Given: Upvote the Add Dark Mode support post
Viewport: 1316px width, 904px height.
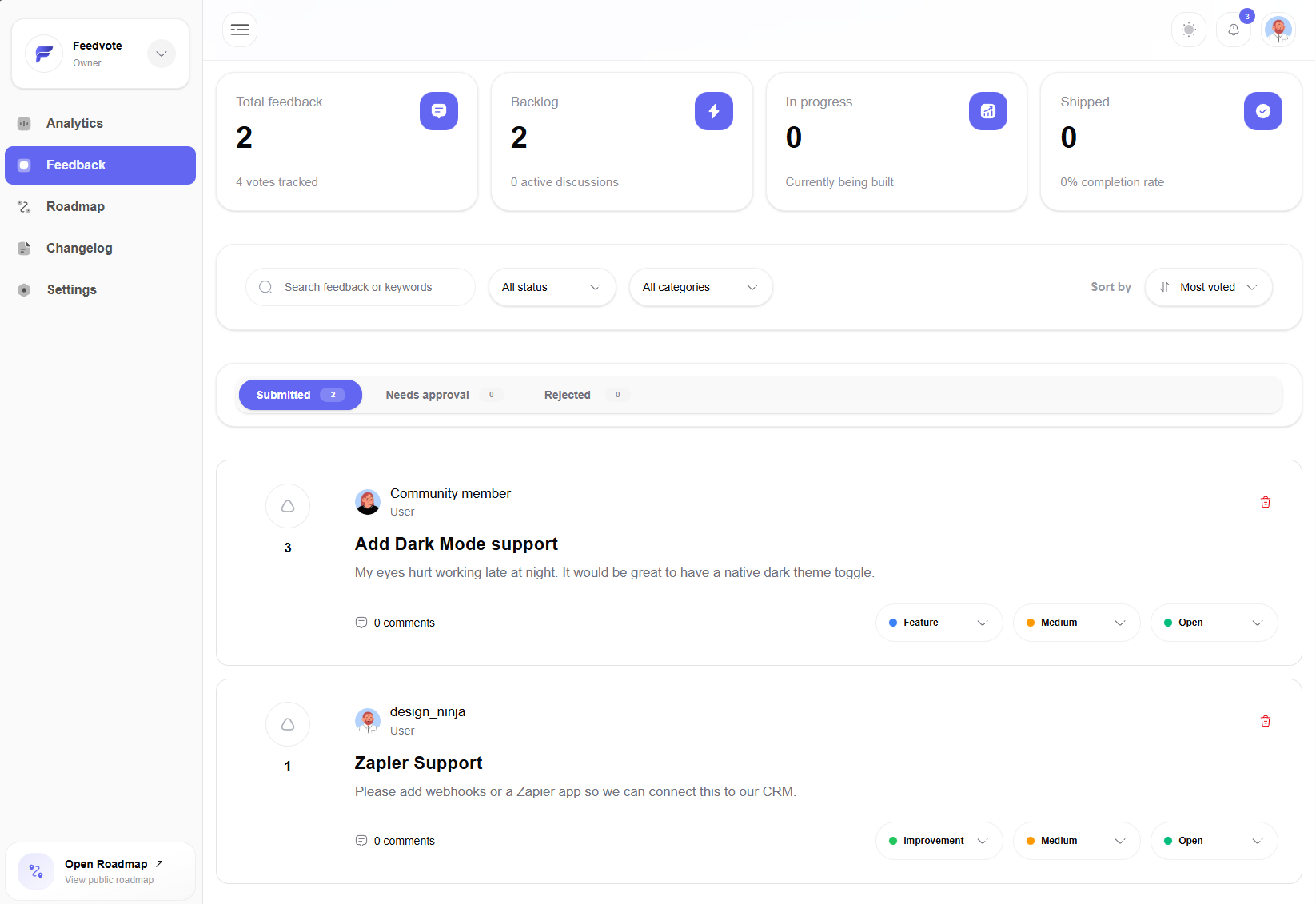Looking at the screenshot, I should (x=287, y=506).
